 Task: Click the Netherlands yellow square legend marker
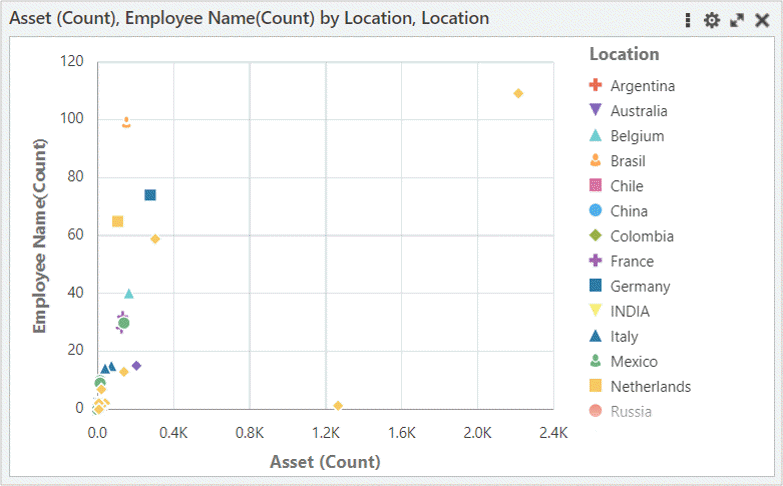[x=595, y=386]
